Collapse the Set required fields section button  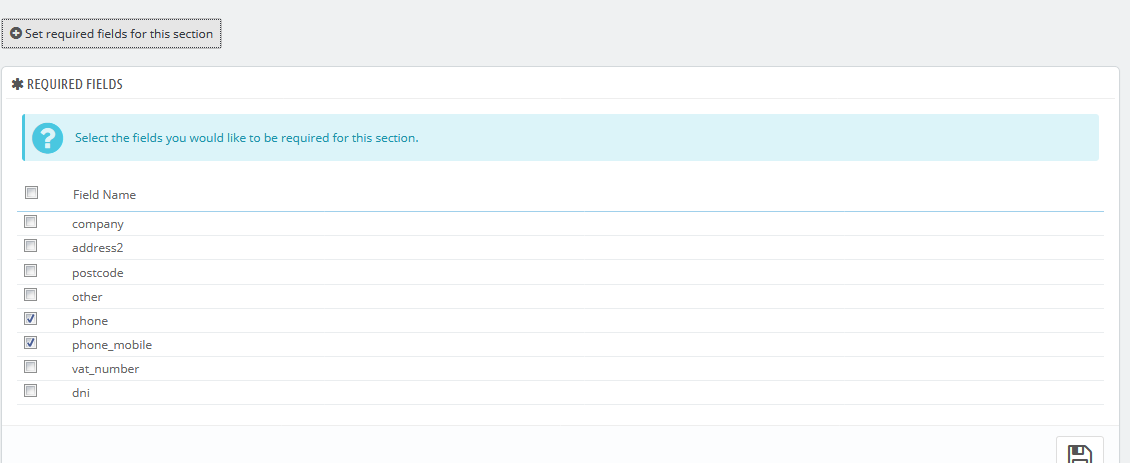click(x=112, y=34)
